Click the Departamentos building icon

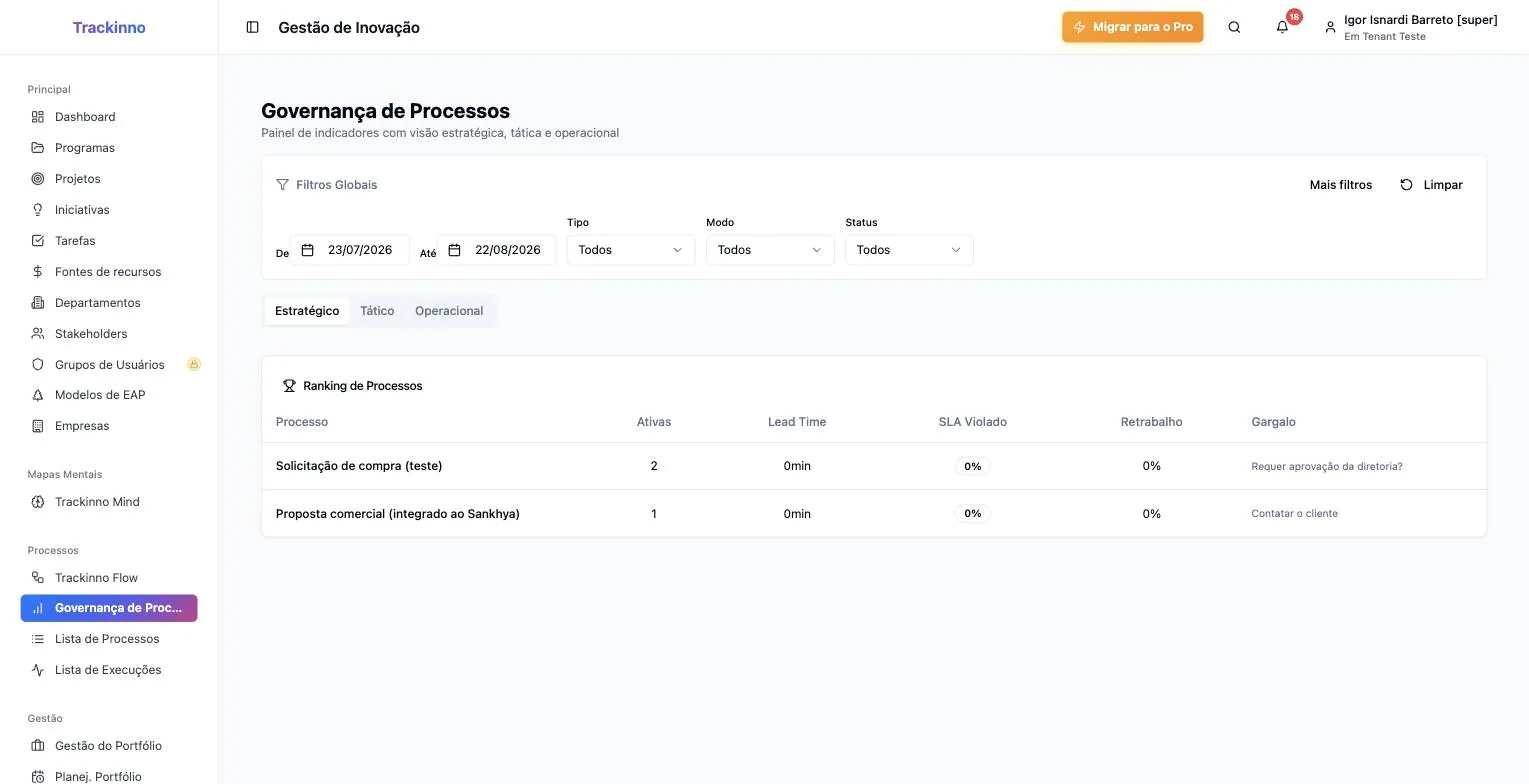38,303
